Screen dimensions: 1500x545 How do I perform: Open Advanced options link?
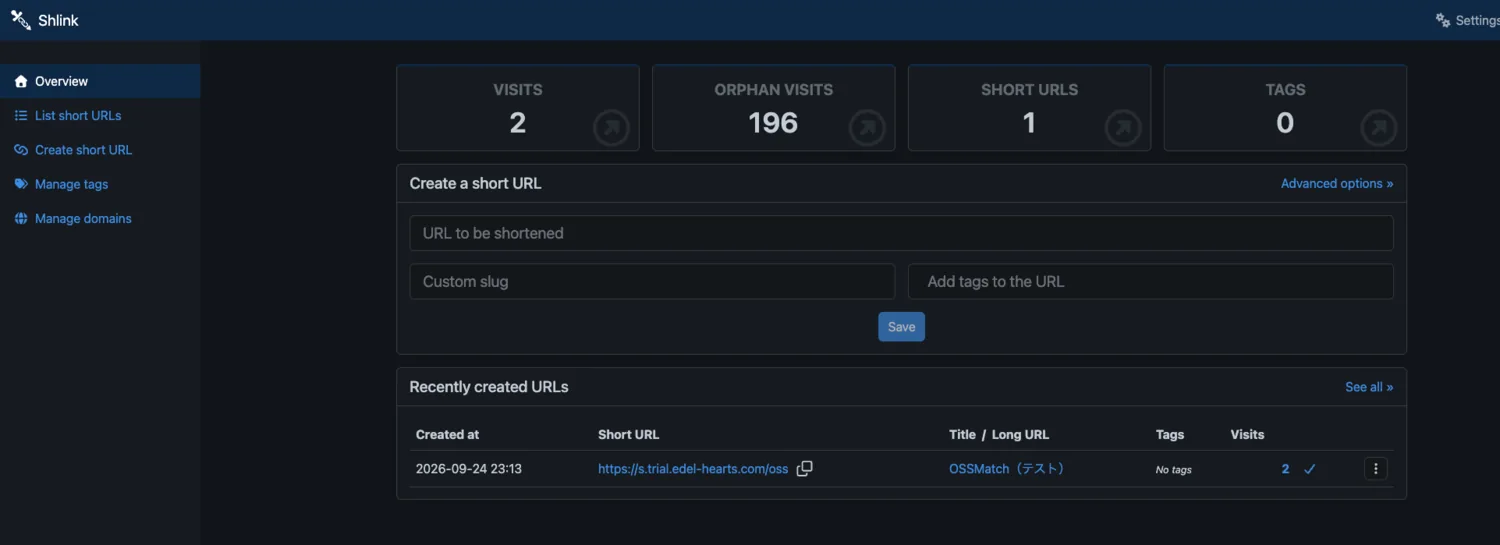tap(1337, 184)
